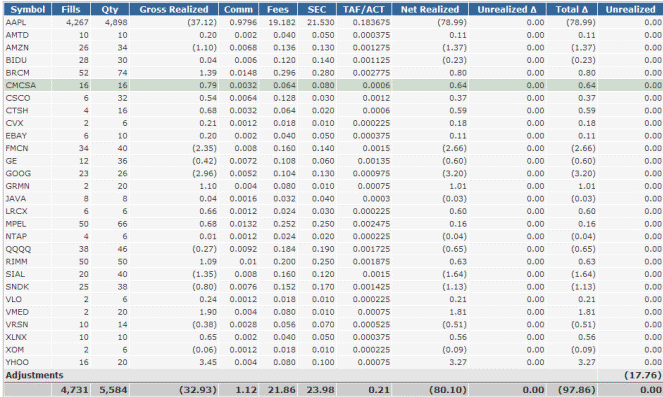Sort by Net Realized column header

tap(430, 9)
